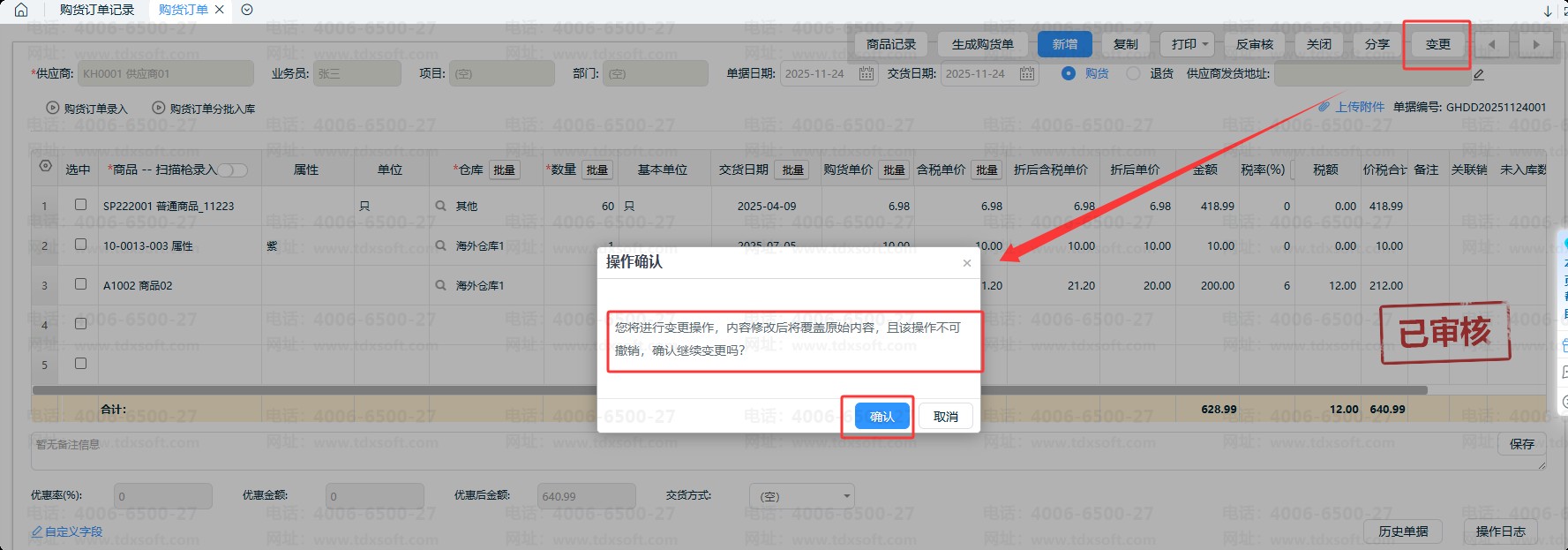Go to the previous record arrow

pyautogui.click(x=1492, y=44)
